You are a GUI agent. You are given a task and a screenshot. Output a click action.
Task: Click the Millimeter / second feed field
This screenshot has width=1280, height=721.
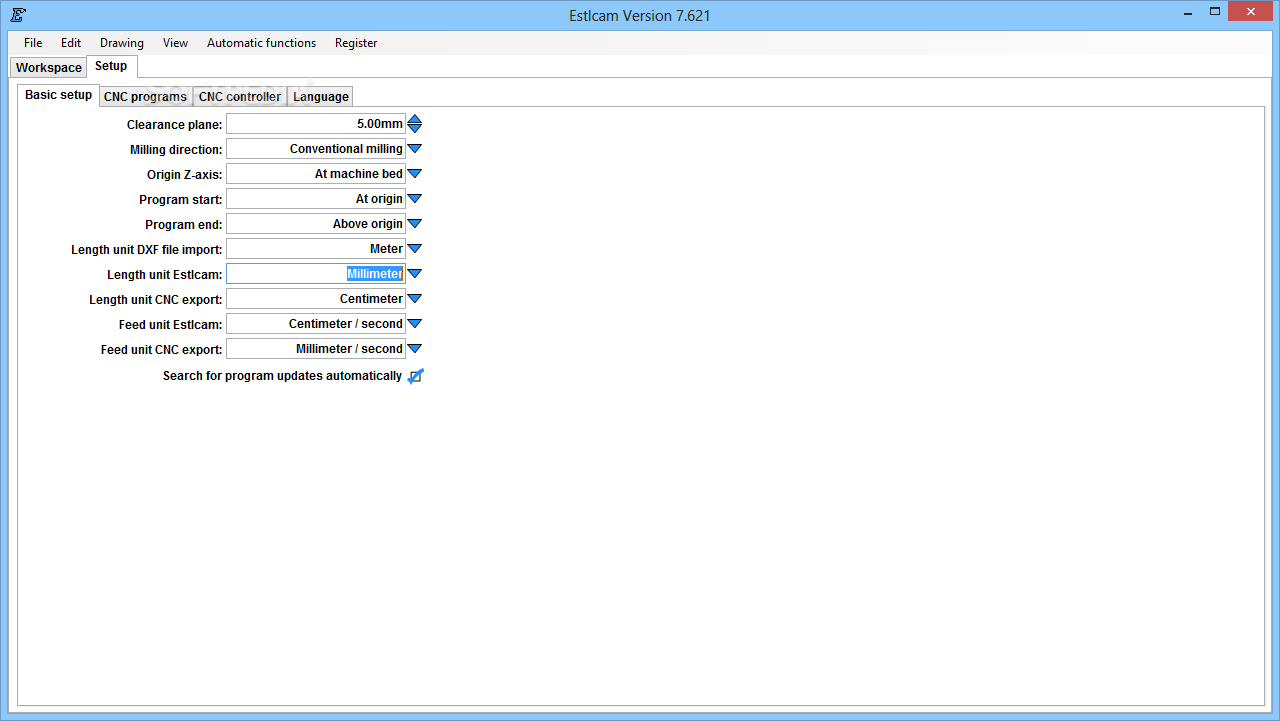[316, 349]
